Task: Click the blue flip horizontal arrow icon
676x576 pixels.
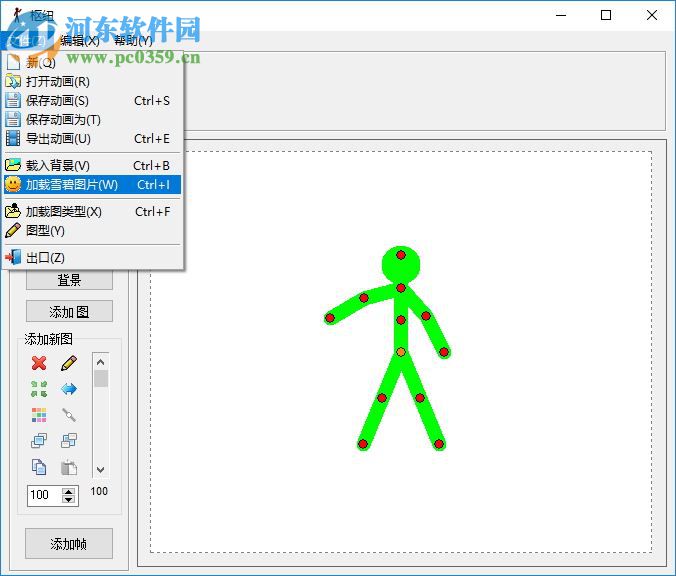Action: tap(69, 389)
